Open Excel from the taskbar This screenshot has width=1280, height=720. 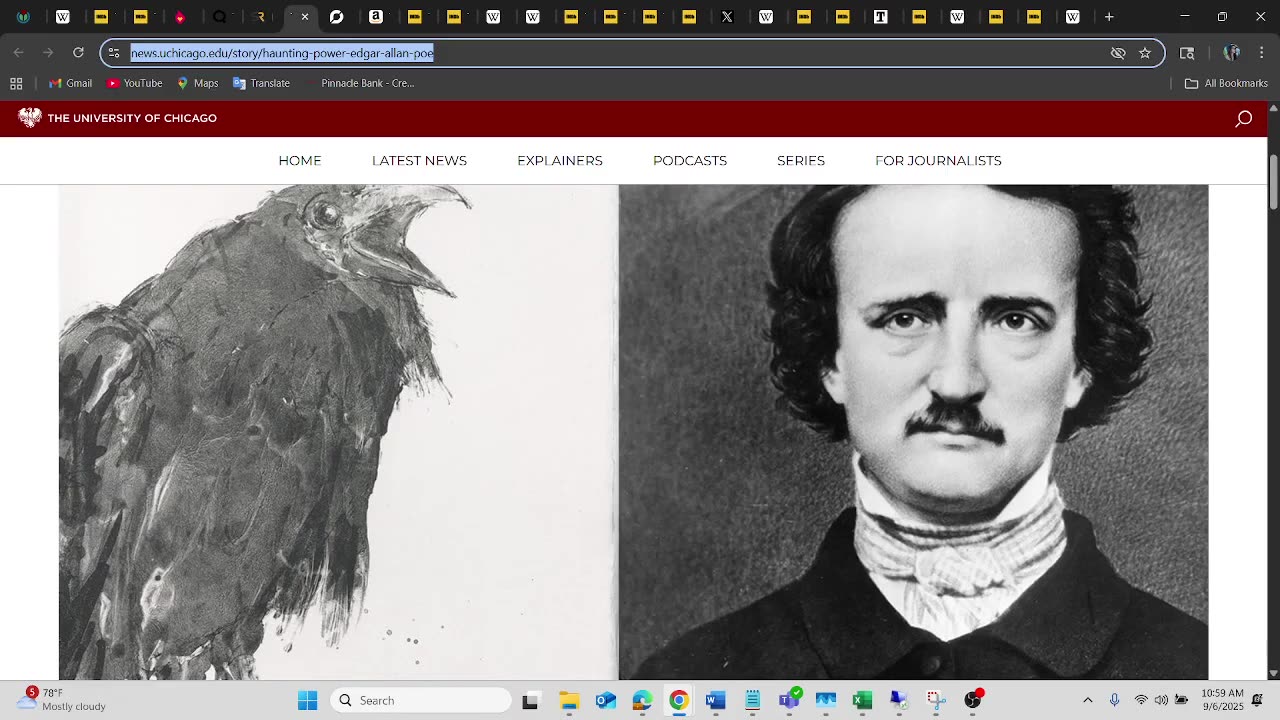click(x=862, y=700)
